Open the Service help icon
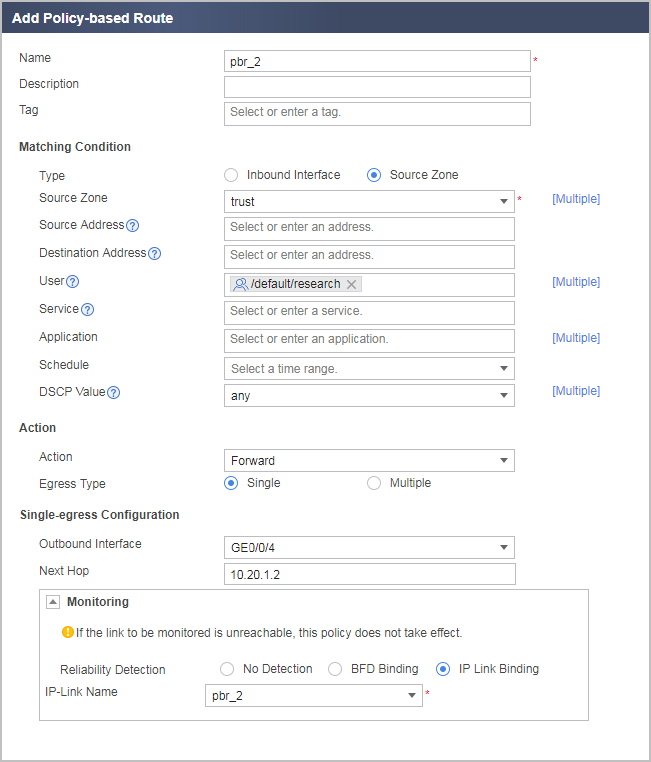Viewport: 651px width, 762px height. click(87, 310)
